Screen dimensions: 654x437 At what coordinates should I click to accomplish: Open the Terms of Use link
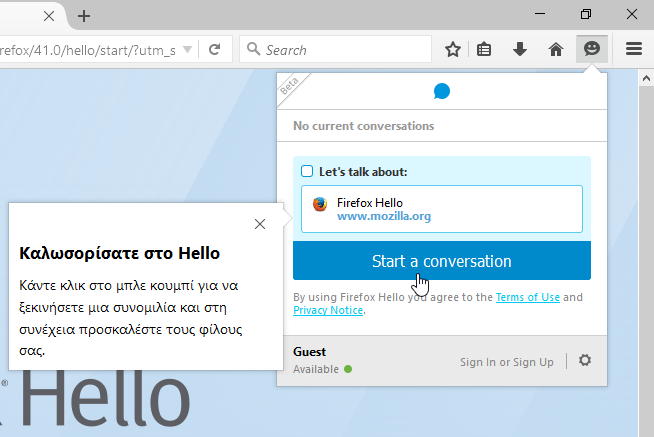coord(528,297)
